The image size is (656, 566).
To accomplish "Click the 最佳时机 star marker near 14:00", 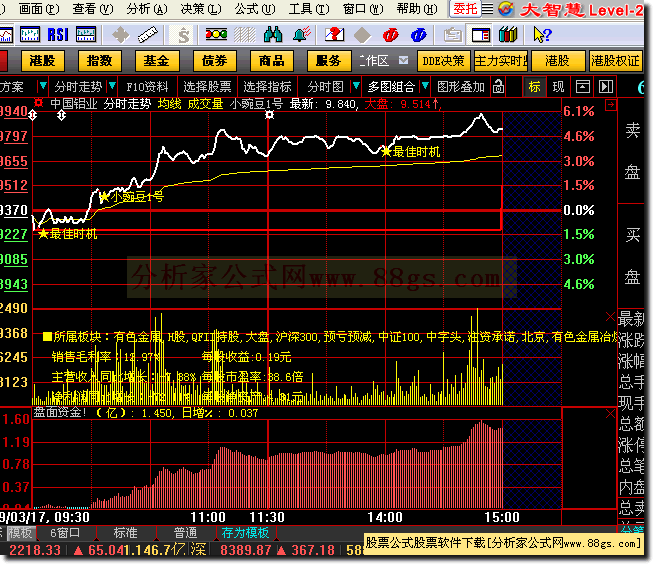I will pos(386,151).
